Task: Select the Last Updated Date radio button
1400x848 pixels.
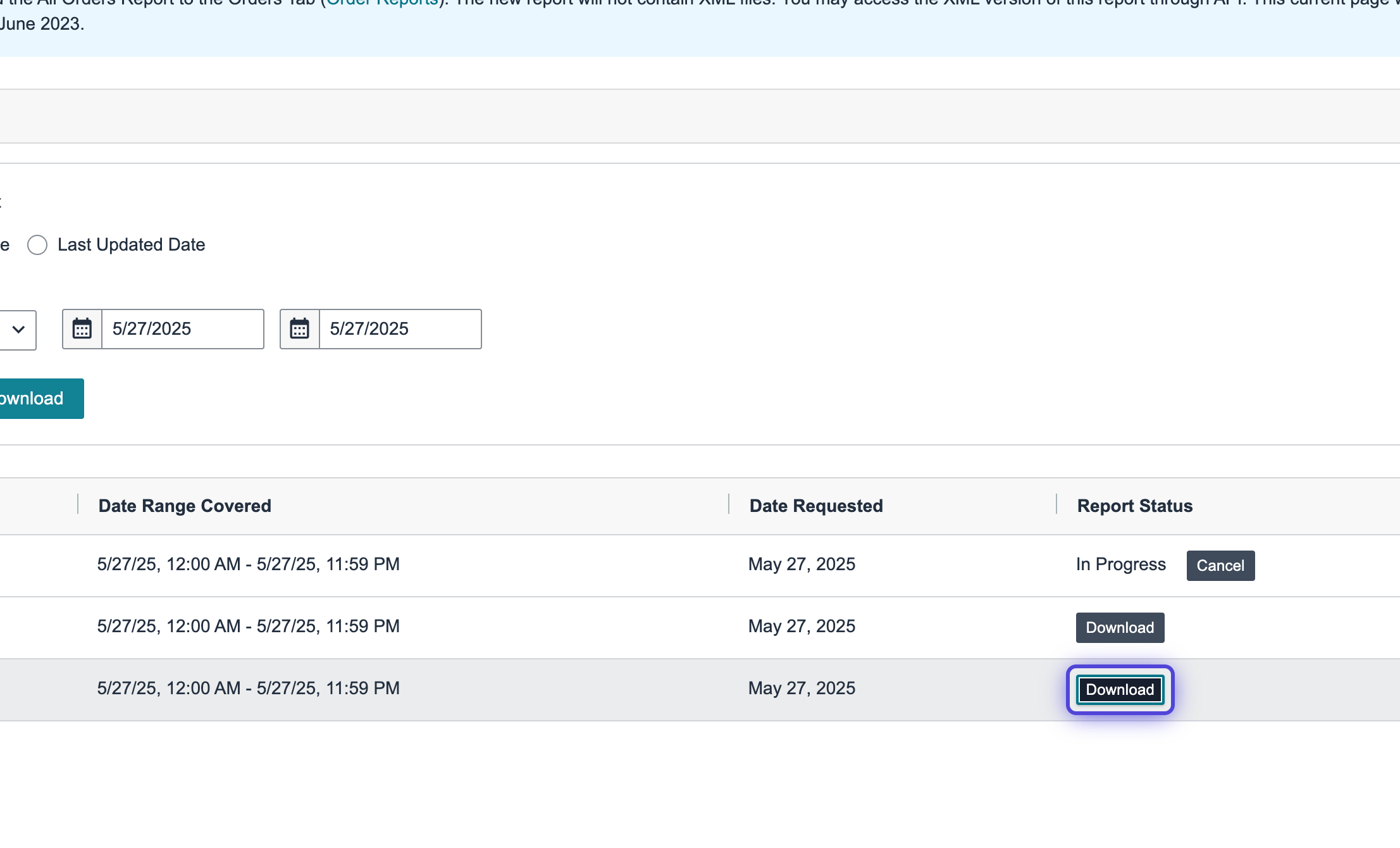Action: (37, 245)
